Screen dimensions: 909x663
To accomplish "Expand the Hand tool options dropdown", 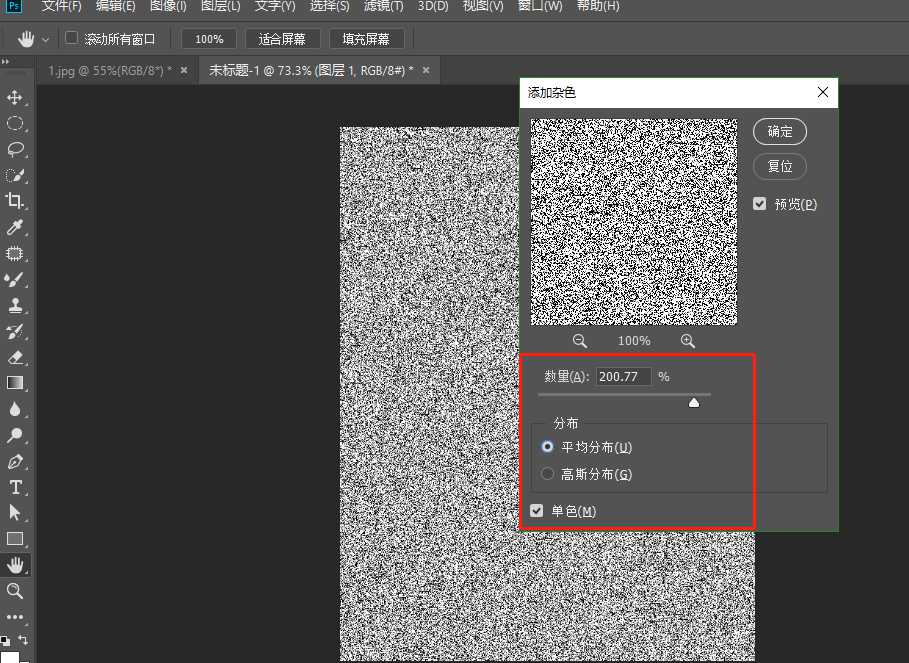I will pyautogui.click(x=45, y=38).
